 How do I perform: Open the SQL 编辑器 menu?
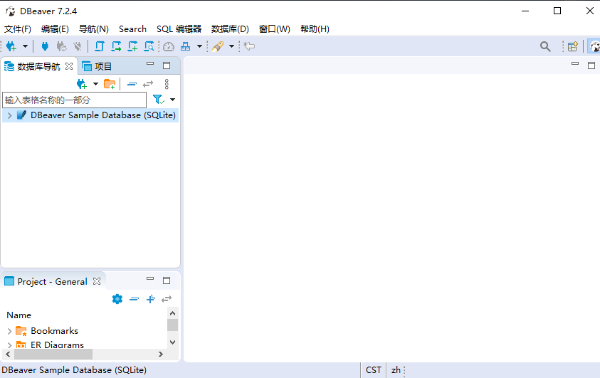point(179,29)
